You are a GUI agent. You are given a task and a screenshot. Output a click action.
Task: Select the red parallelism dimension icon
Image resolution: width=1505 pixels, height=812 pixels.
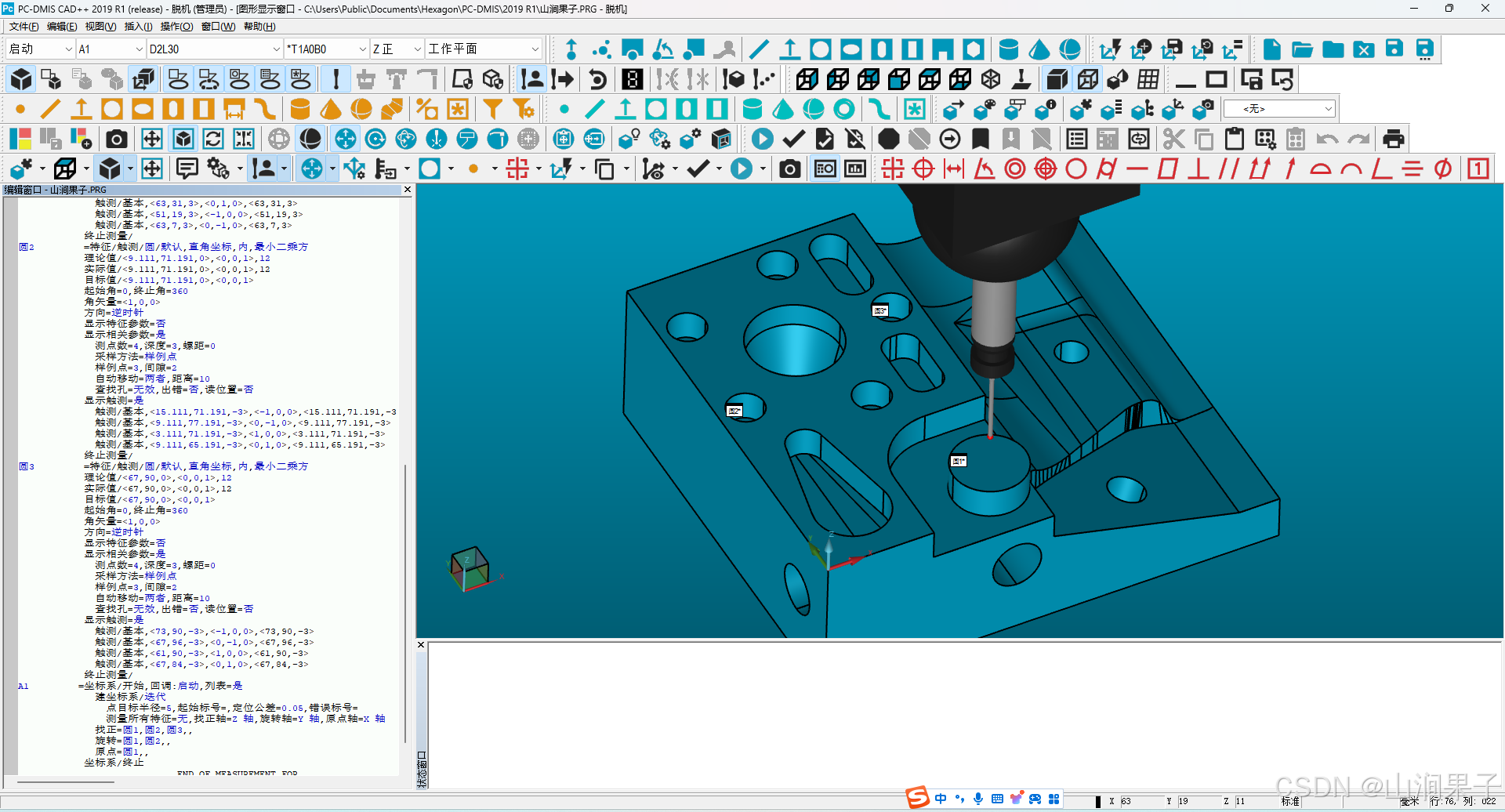click(1228, 169)
